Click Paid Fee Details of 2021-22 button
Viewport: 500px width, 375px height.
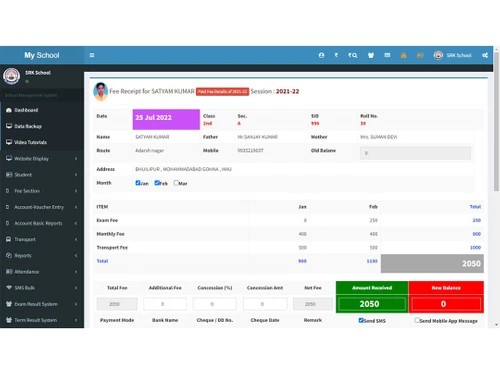[x=222, y=91]
